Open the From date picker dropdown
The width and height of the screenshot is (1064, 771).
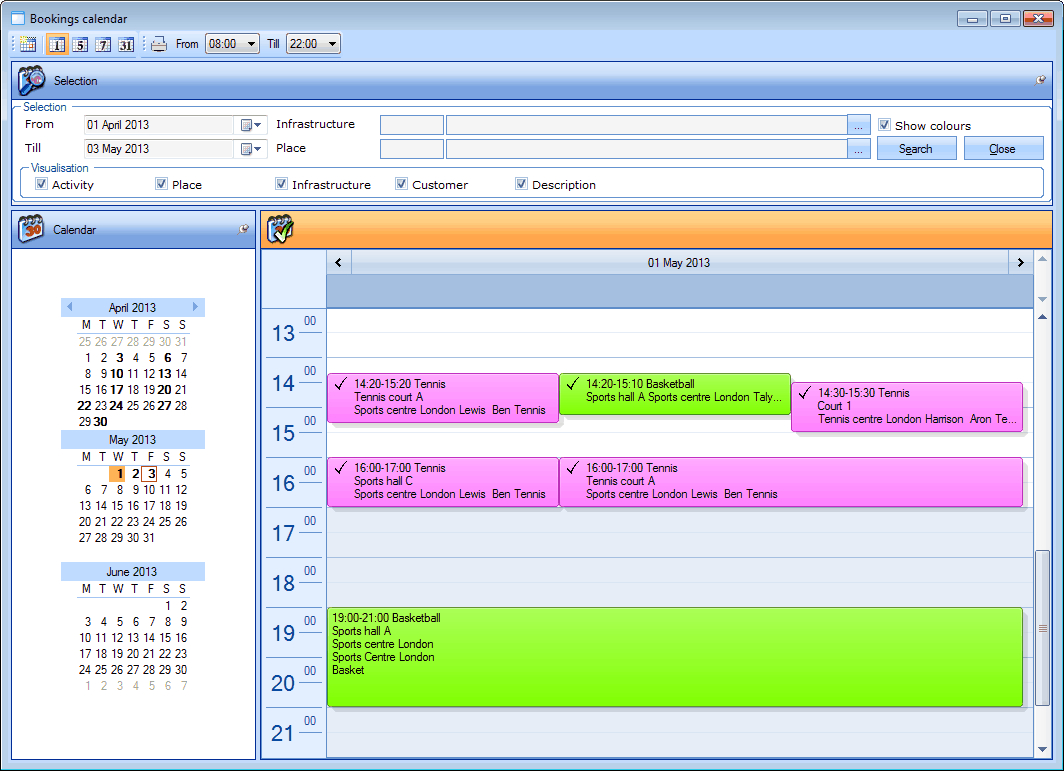250,125
